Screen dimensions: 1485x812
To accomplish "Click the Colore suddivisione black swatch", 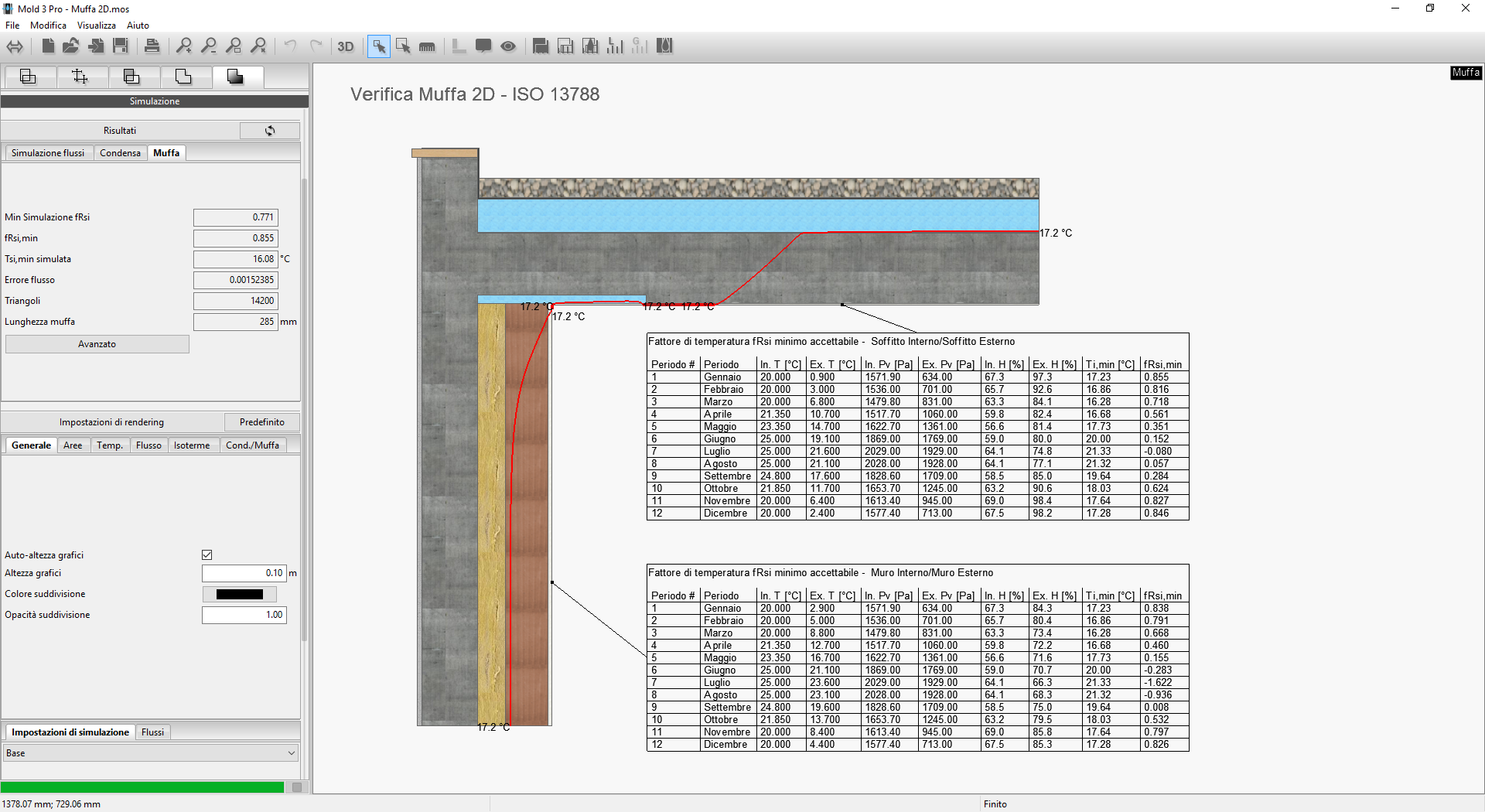I will pos(240,595).
